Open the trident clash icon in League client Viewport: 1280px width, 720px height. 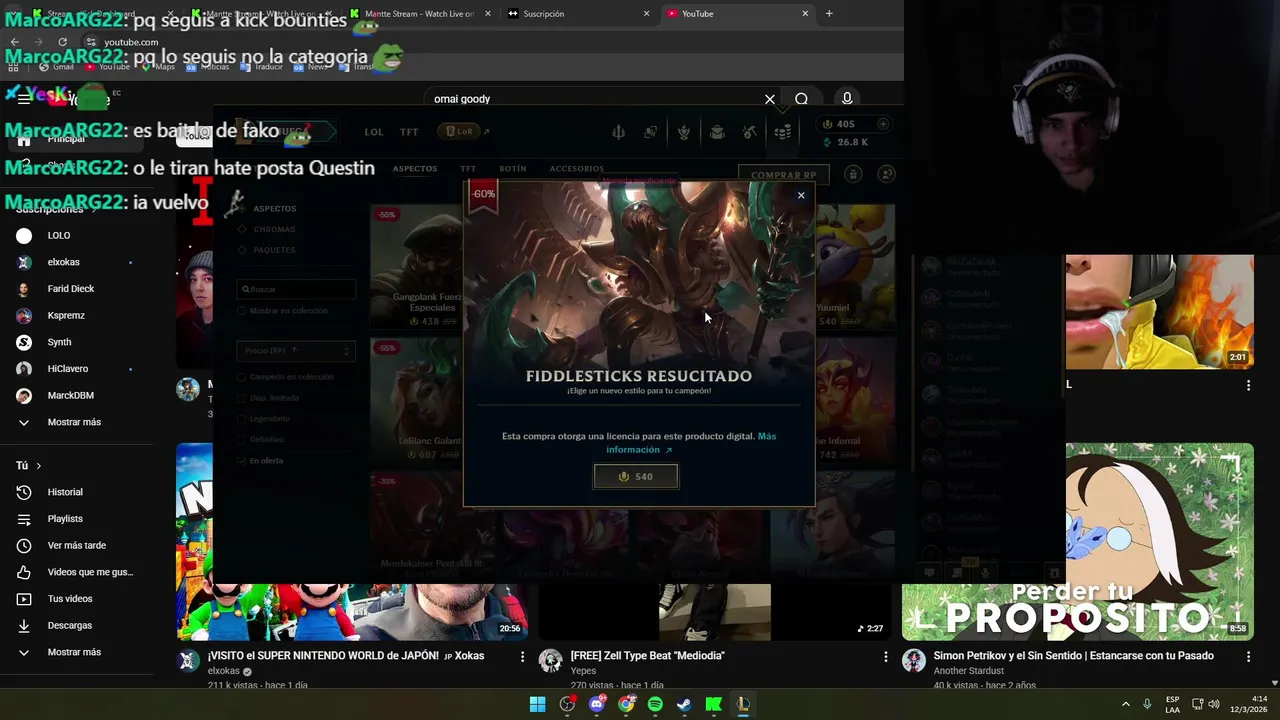(618, 132)
